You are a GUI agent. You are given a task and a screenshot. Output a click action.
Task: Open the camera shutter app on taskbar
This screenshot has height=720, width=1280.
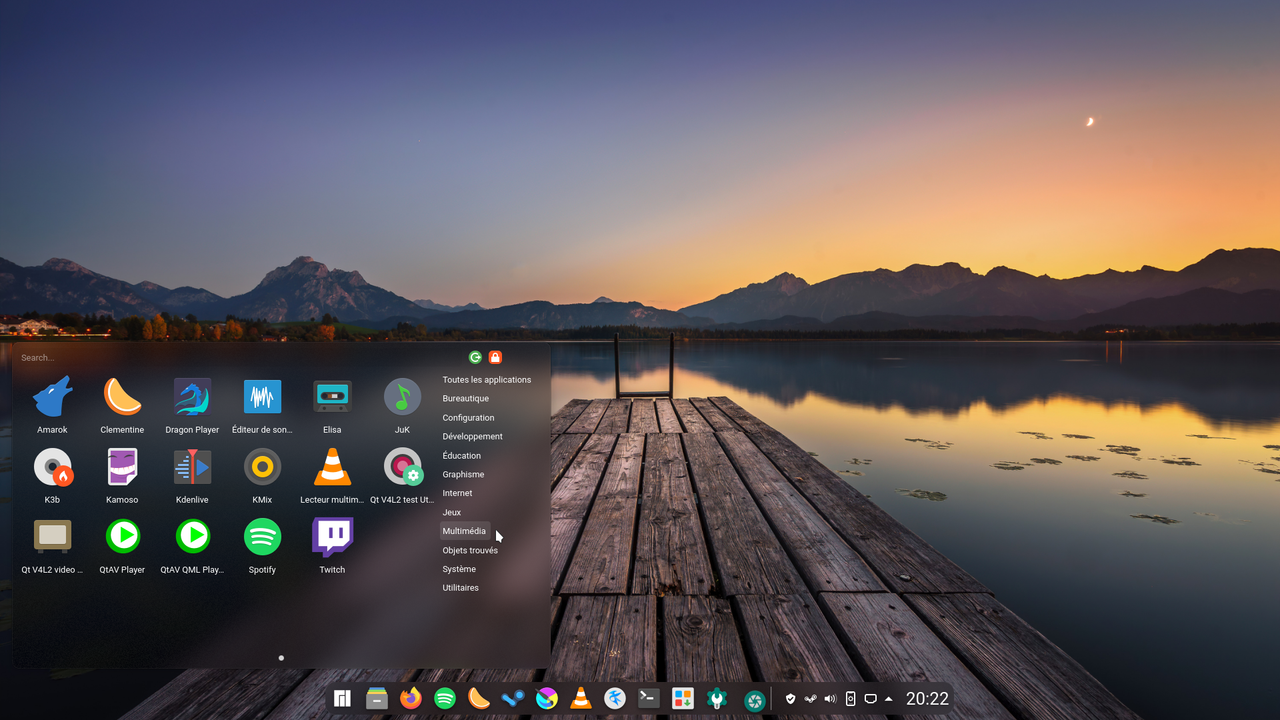pyautogui.click(x=755, y=700)
